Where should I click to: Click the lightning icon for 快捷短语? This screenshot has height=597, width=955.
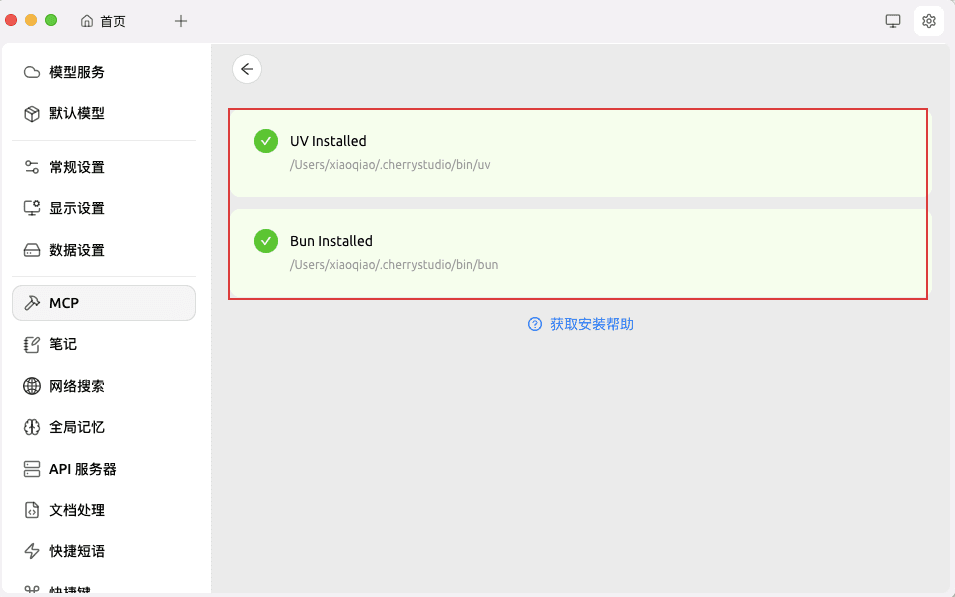click(x=32, y=551)
